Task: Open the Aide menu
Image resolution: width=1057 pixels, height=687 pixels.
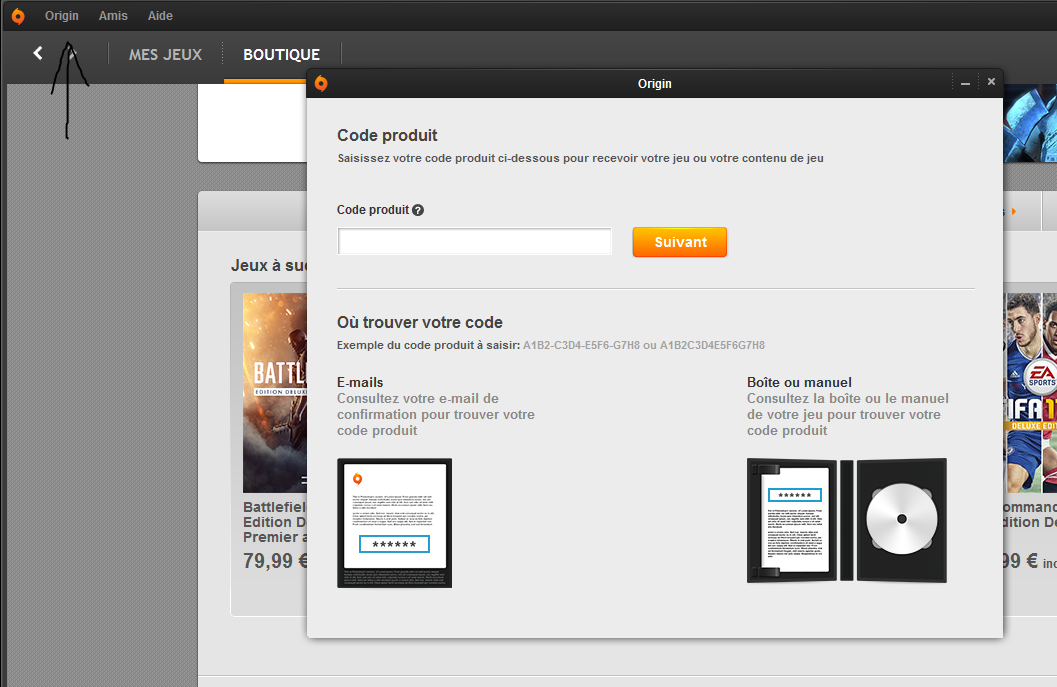Action: click(x=160, y=16)
